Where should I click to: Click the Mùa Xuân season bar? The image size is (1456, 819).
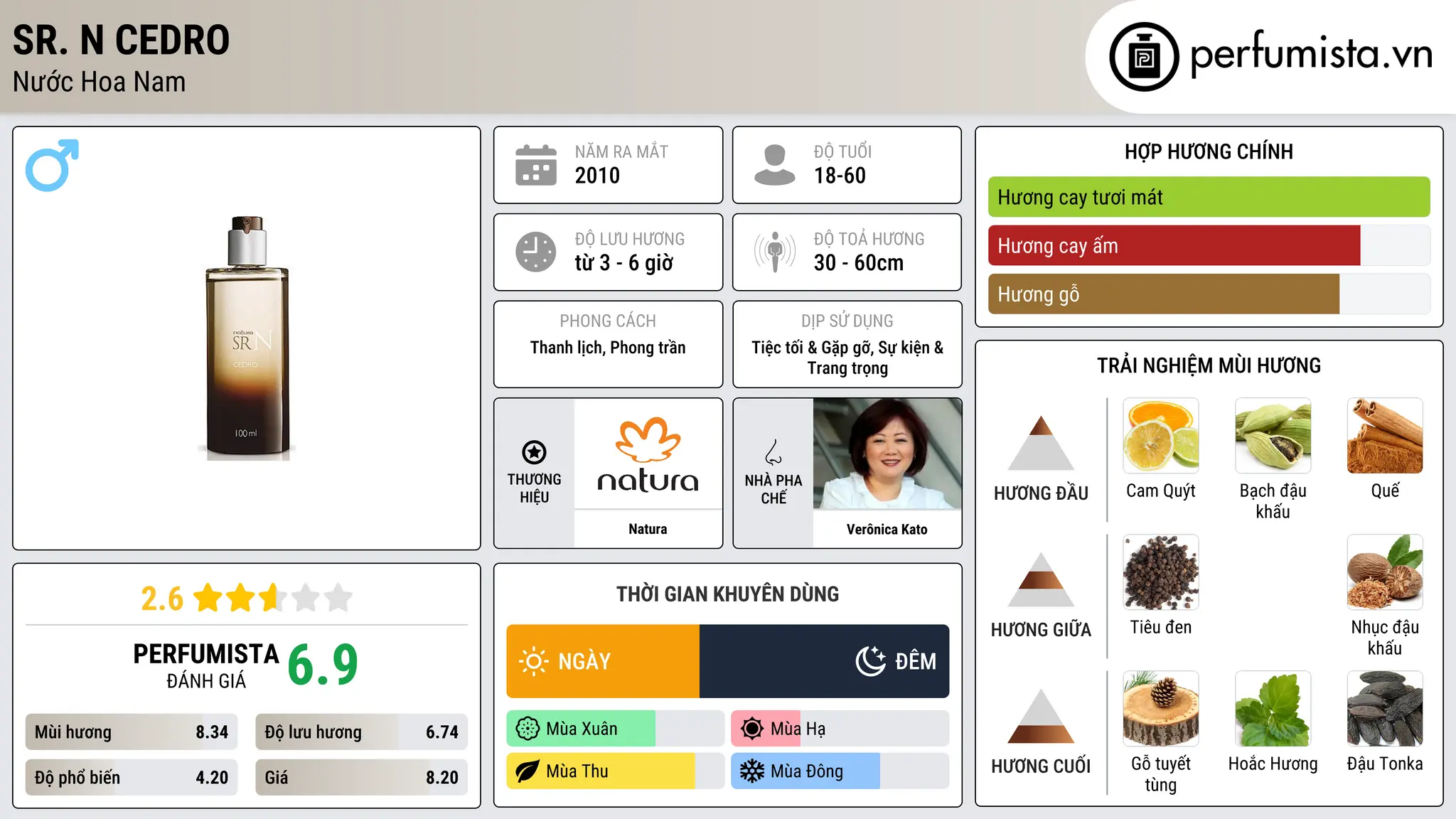click(x=616, y=729)
